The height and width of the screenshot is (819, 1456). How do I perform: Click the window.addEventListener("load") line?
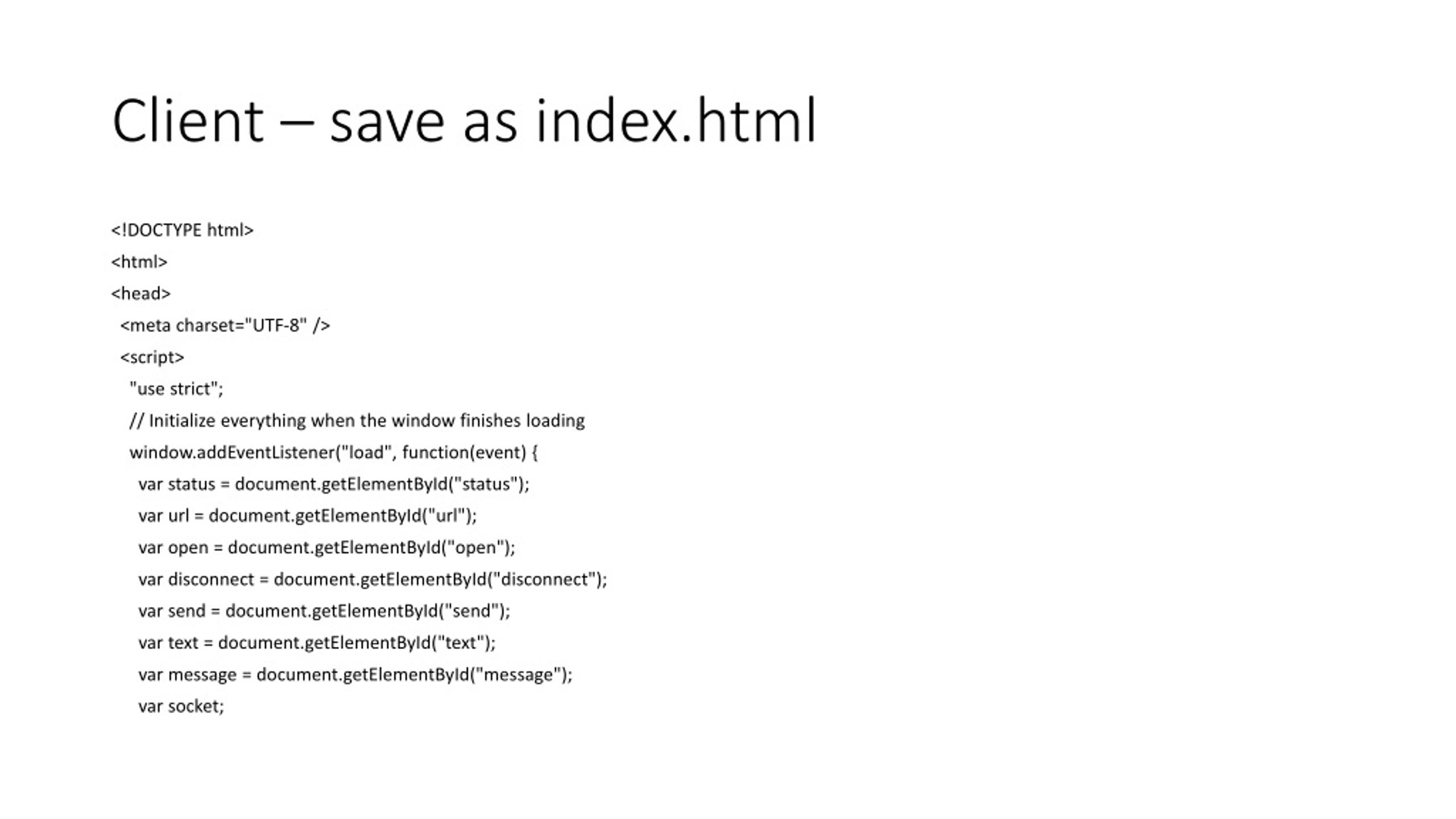click(333, 453)
